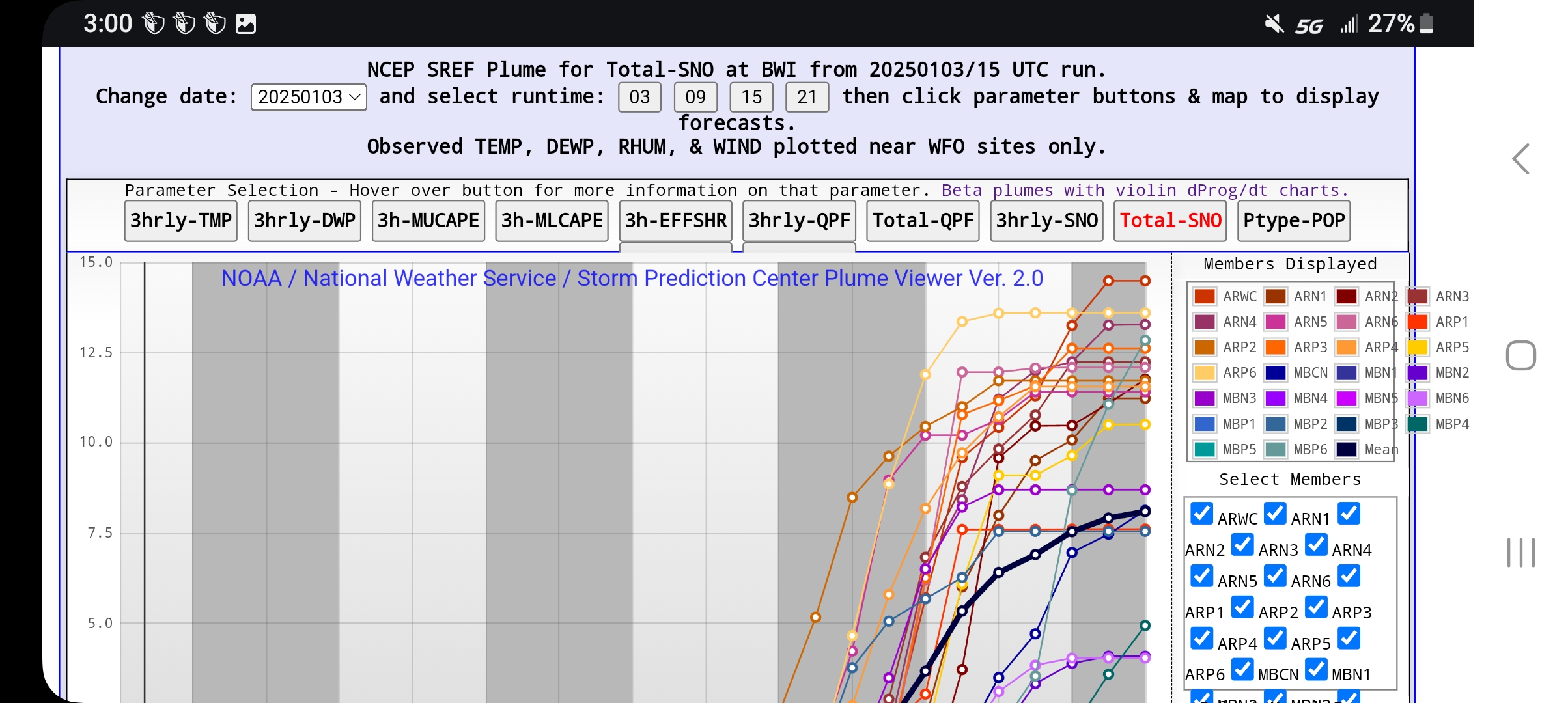Choose the 3h-MLCAPE parameter

552,221
